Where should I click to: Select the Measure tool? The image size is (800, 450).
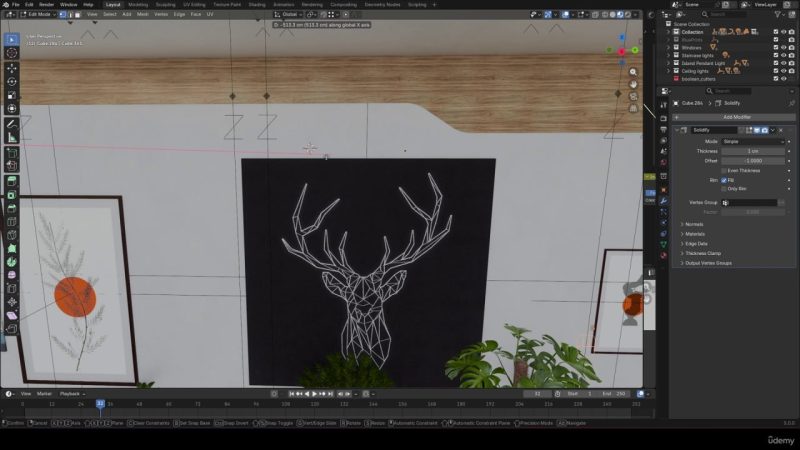click(x=12, y=137)
